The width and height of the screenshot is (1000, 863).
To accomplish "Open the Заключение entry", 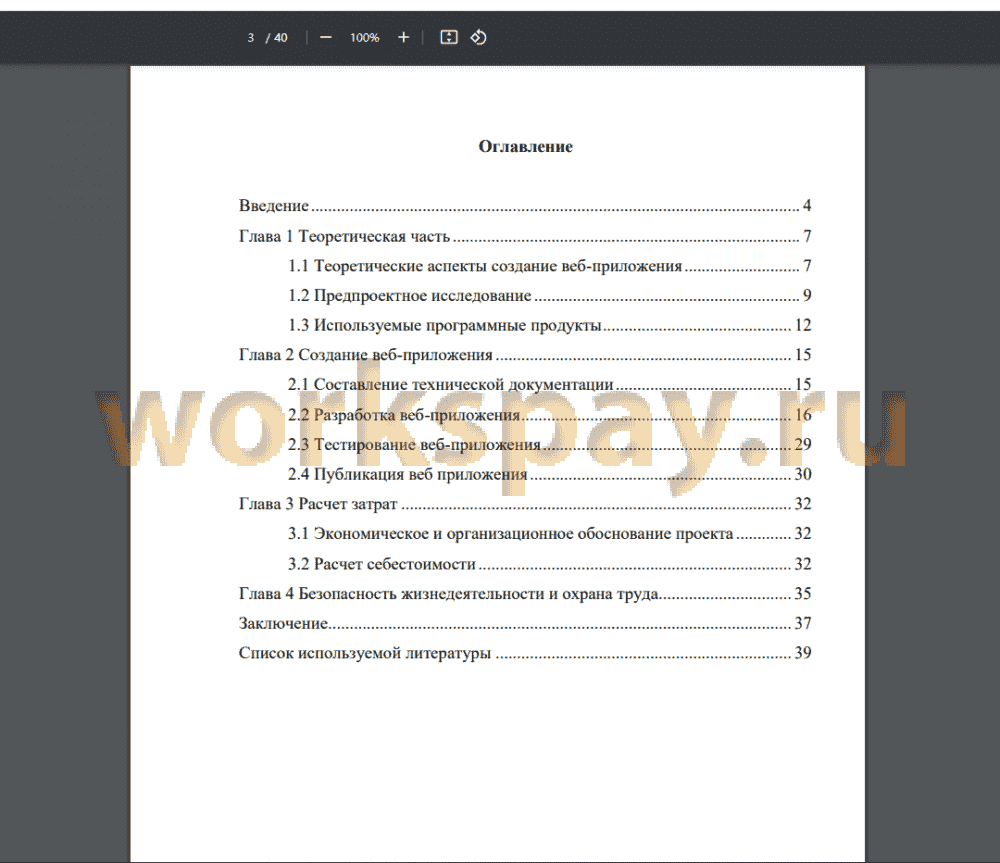I will coord(525,623).
